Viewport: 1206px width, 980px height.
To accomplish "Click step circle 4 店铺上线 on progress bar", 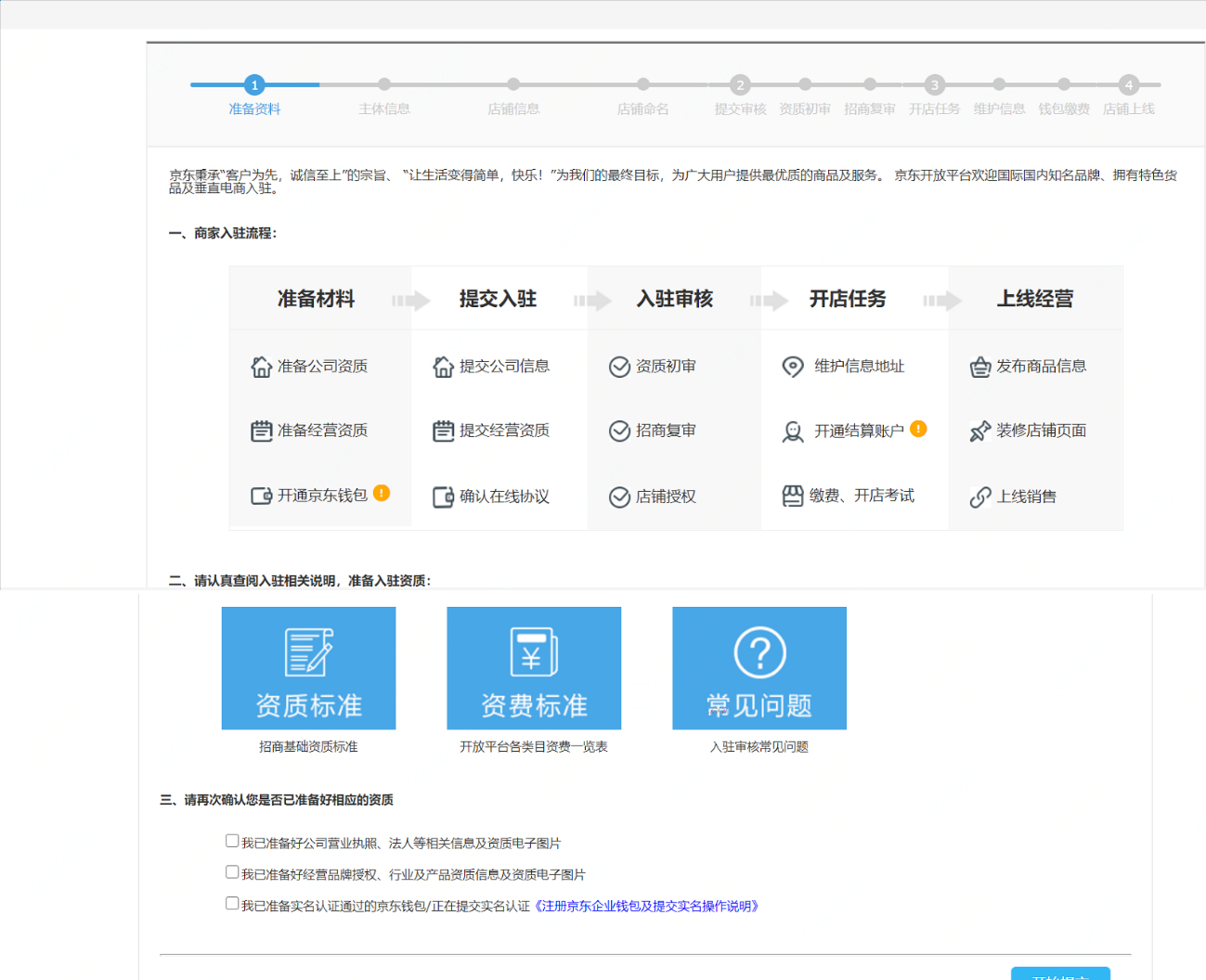I will pos(1129,84).
